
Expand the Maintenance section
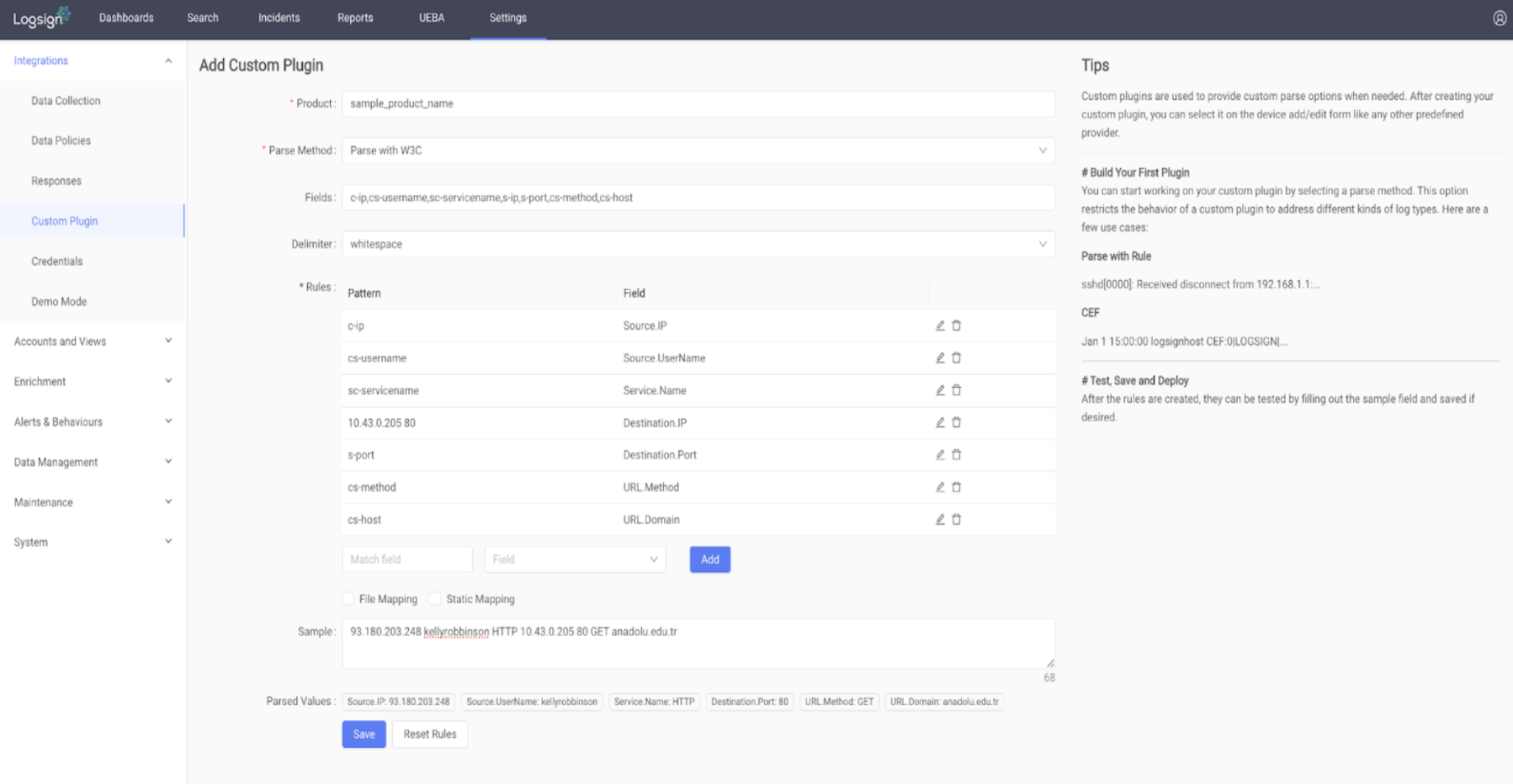[x=93, y=502]
